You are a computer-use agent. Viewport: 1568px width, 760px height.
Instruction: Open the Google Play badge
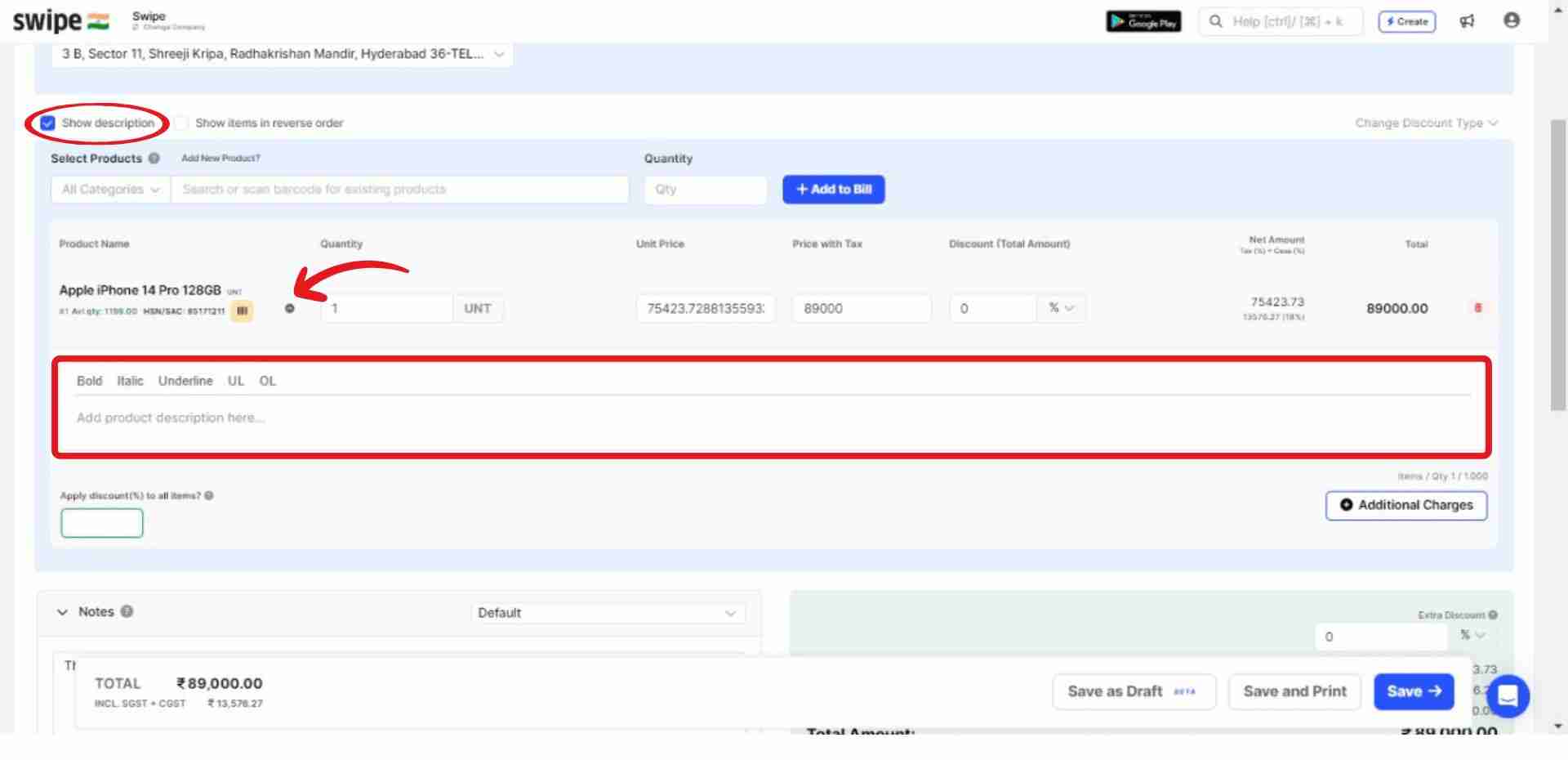1143,21
